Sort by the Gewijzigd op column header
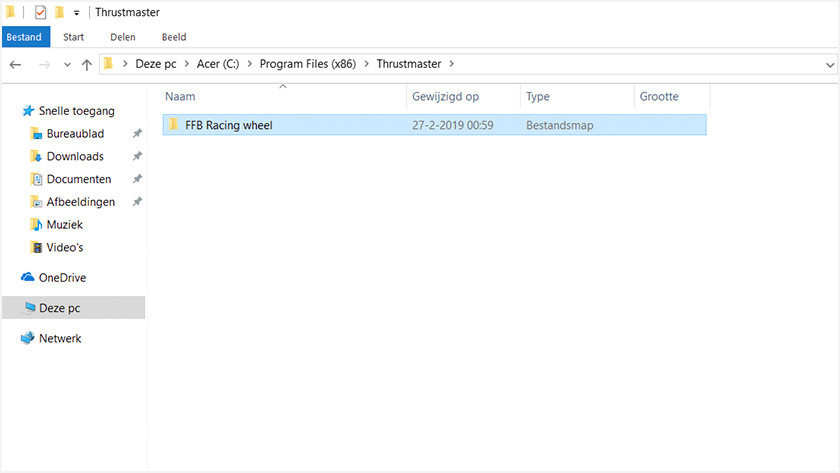The image size is (840, 473). click(446, 97)
